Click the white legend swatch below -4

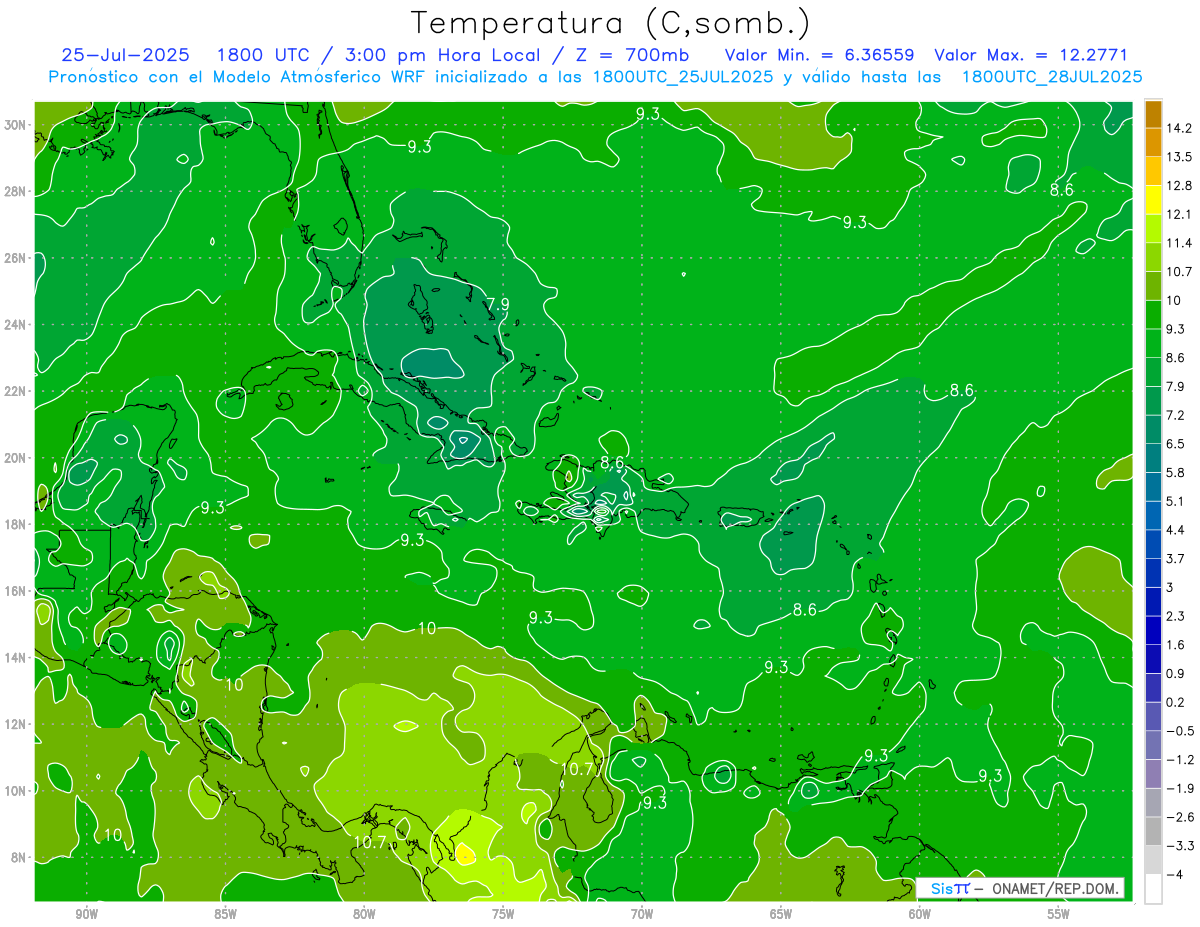tap(1153, 888)
